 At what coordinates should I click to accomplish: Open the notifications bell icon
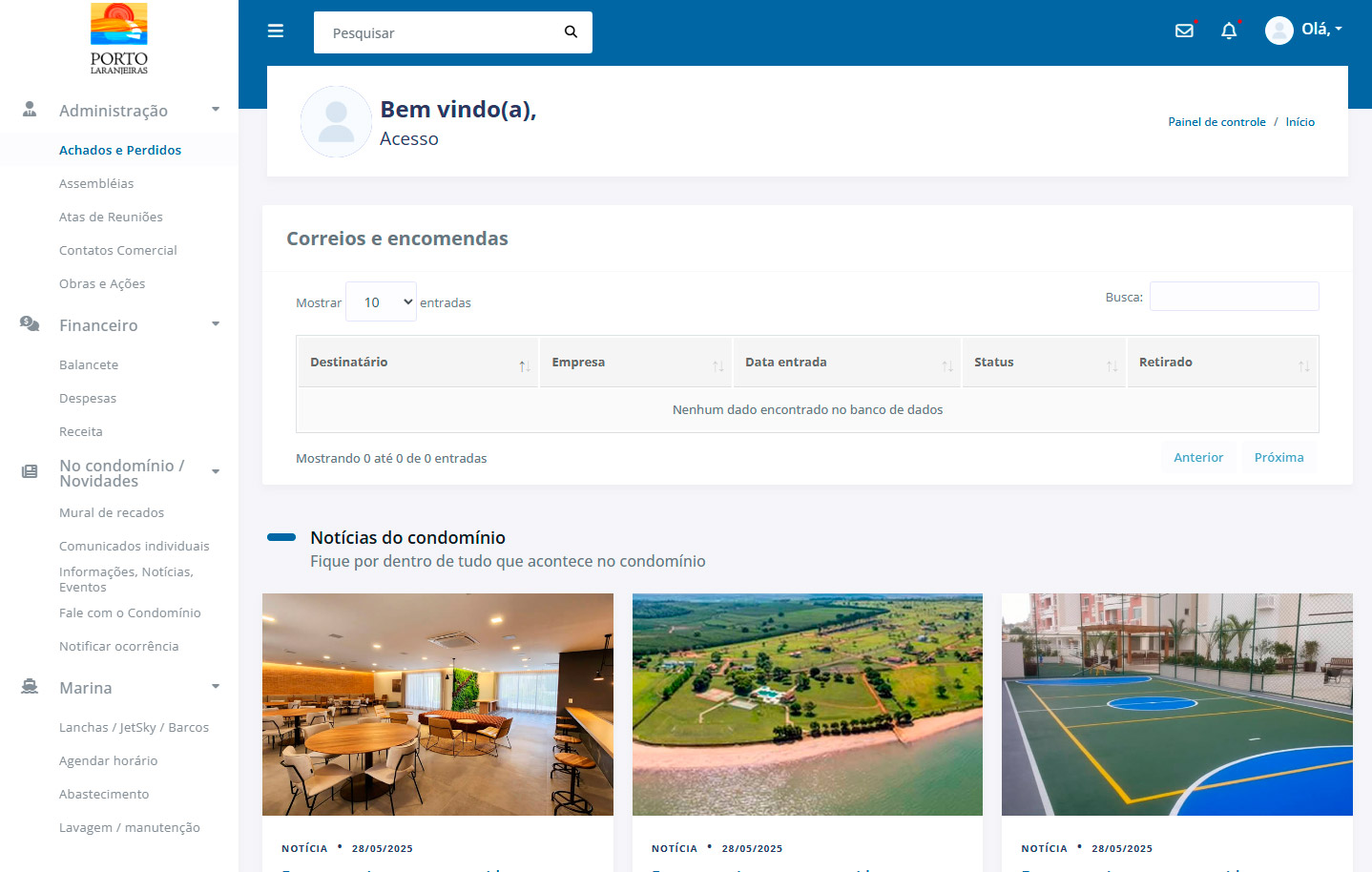coord(1229,31)
